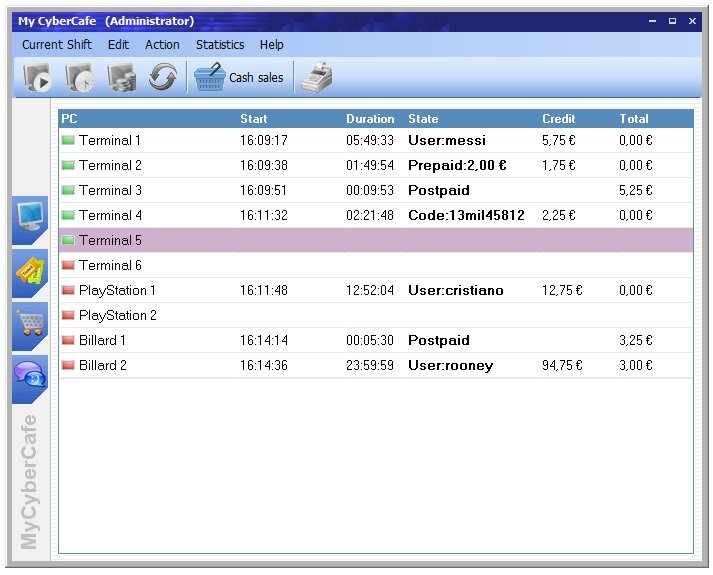Click the refresh arrows toolbar icon
Screen dimensions: 713x575
[162, 77]
